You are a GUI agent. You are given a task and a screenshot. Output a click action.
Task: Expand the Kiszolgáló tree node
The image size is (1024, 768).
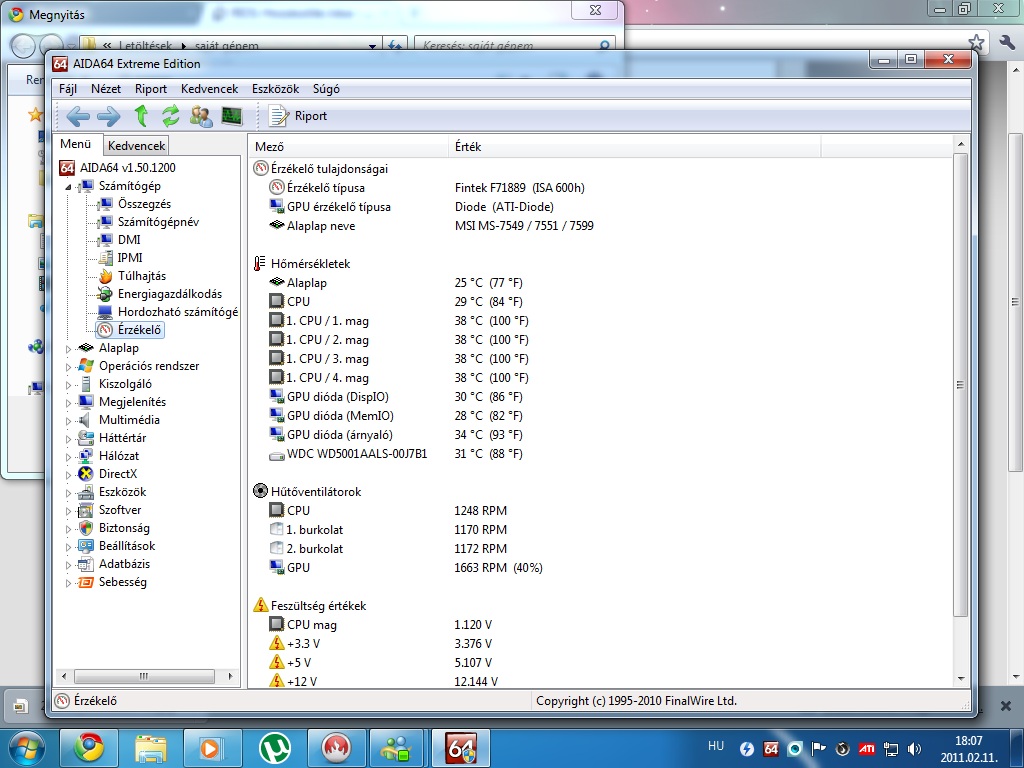coord(68,385)
